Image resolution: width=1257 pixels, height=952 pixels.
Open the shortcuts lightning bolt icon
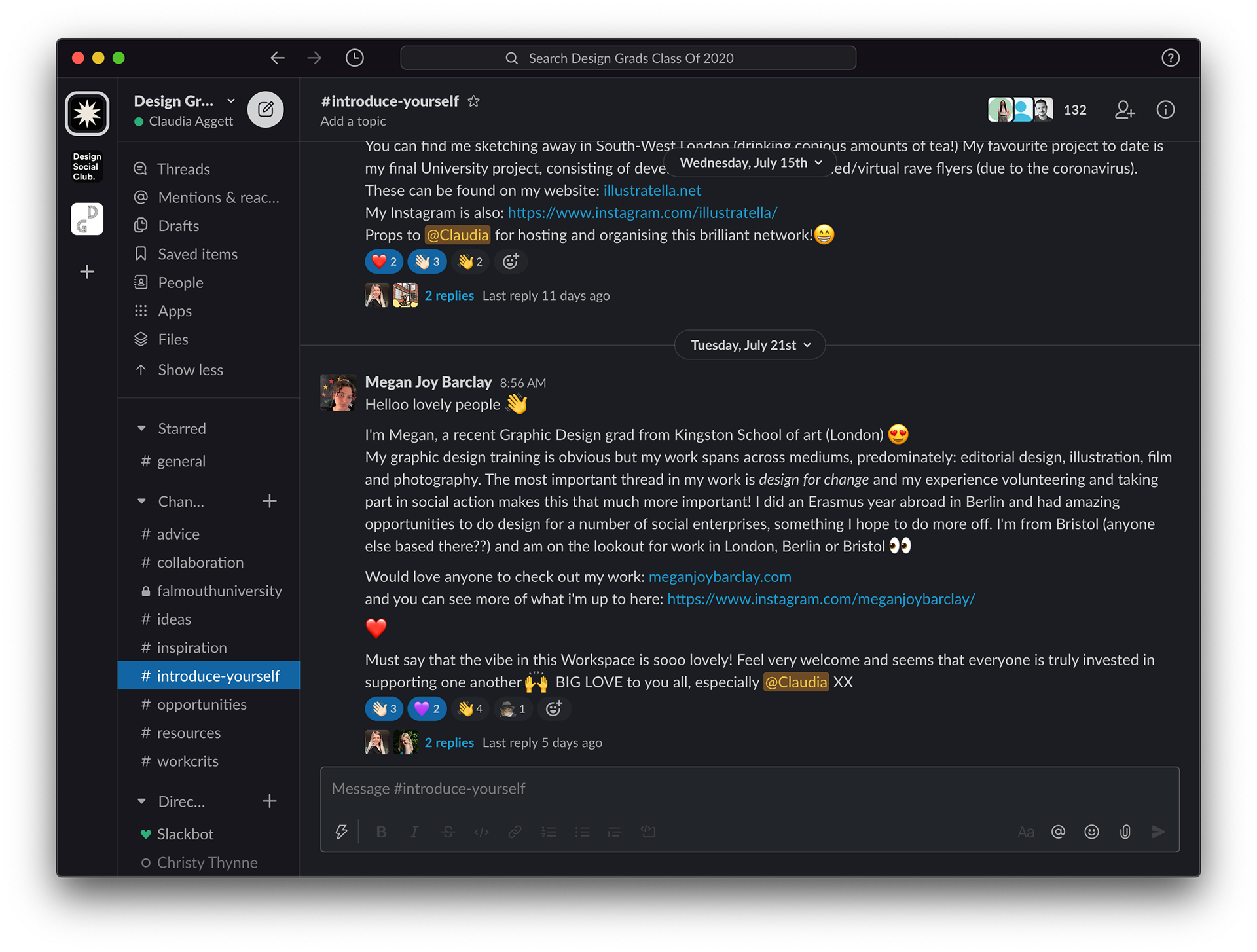tap(341, 832)
